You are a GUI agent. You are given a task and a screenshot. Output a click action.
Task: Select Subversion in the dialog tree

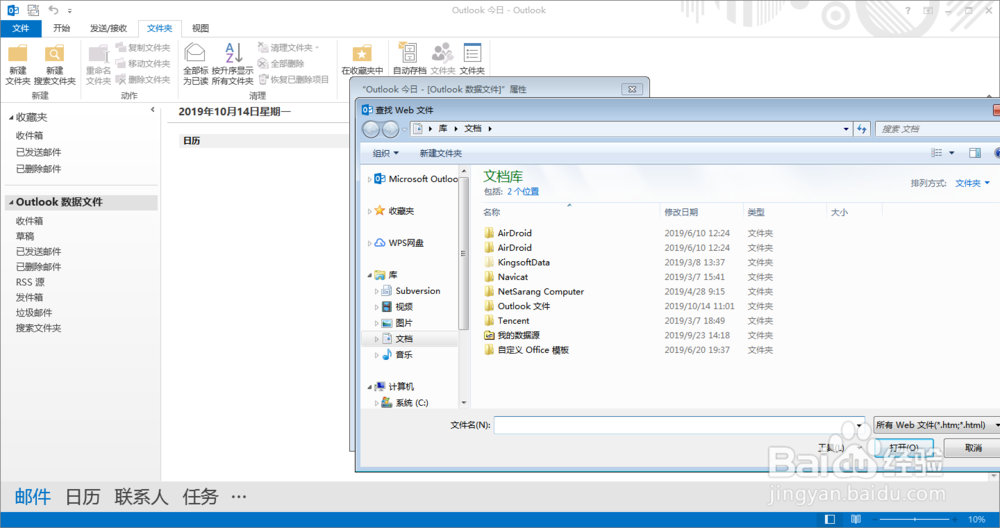(x=417, y=291)
